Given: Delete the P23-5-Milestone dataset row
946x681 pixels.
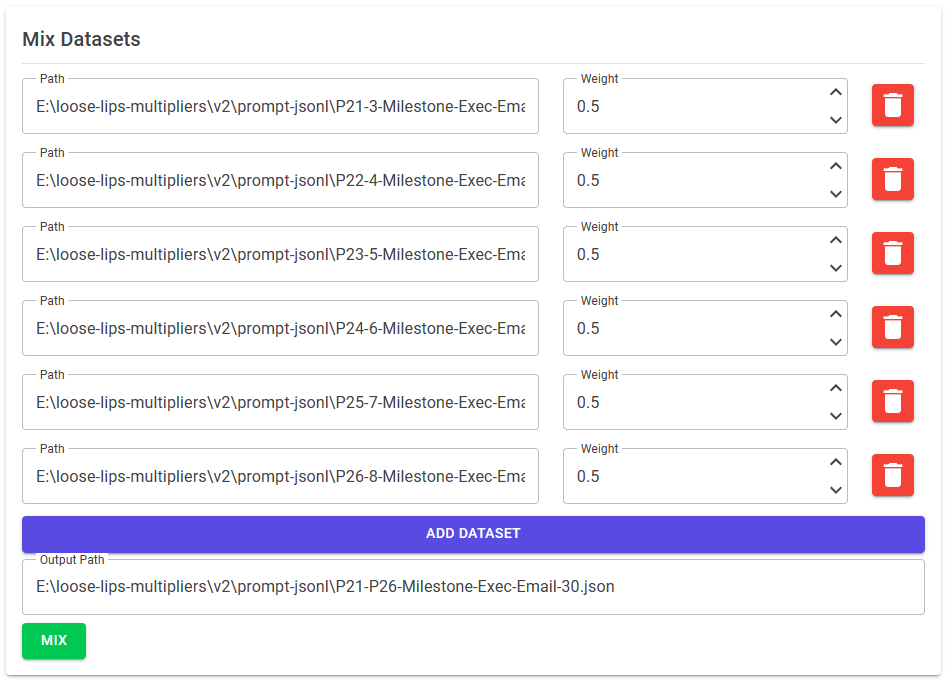Looking at the screenshot, I should point(892,253).
